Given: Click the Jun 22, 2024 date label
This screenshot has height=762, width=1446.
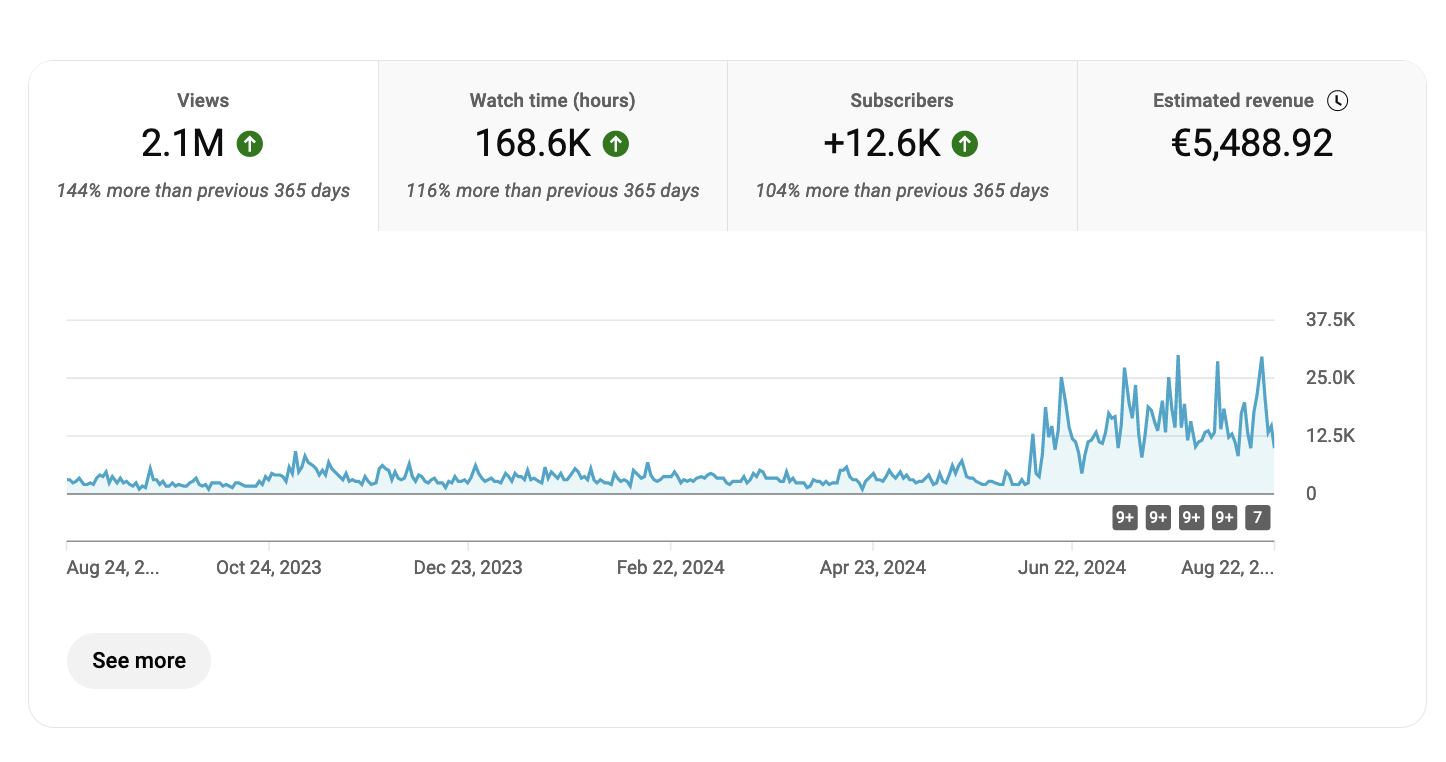Looking at the screenshot, I should click(1071, 568).
